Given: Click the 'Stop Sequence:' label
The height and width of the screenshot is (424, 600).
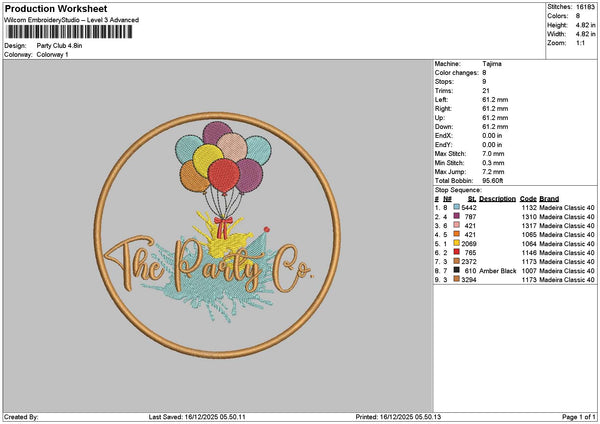Looking at the screenshot, I should coord(458,190).
